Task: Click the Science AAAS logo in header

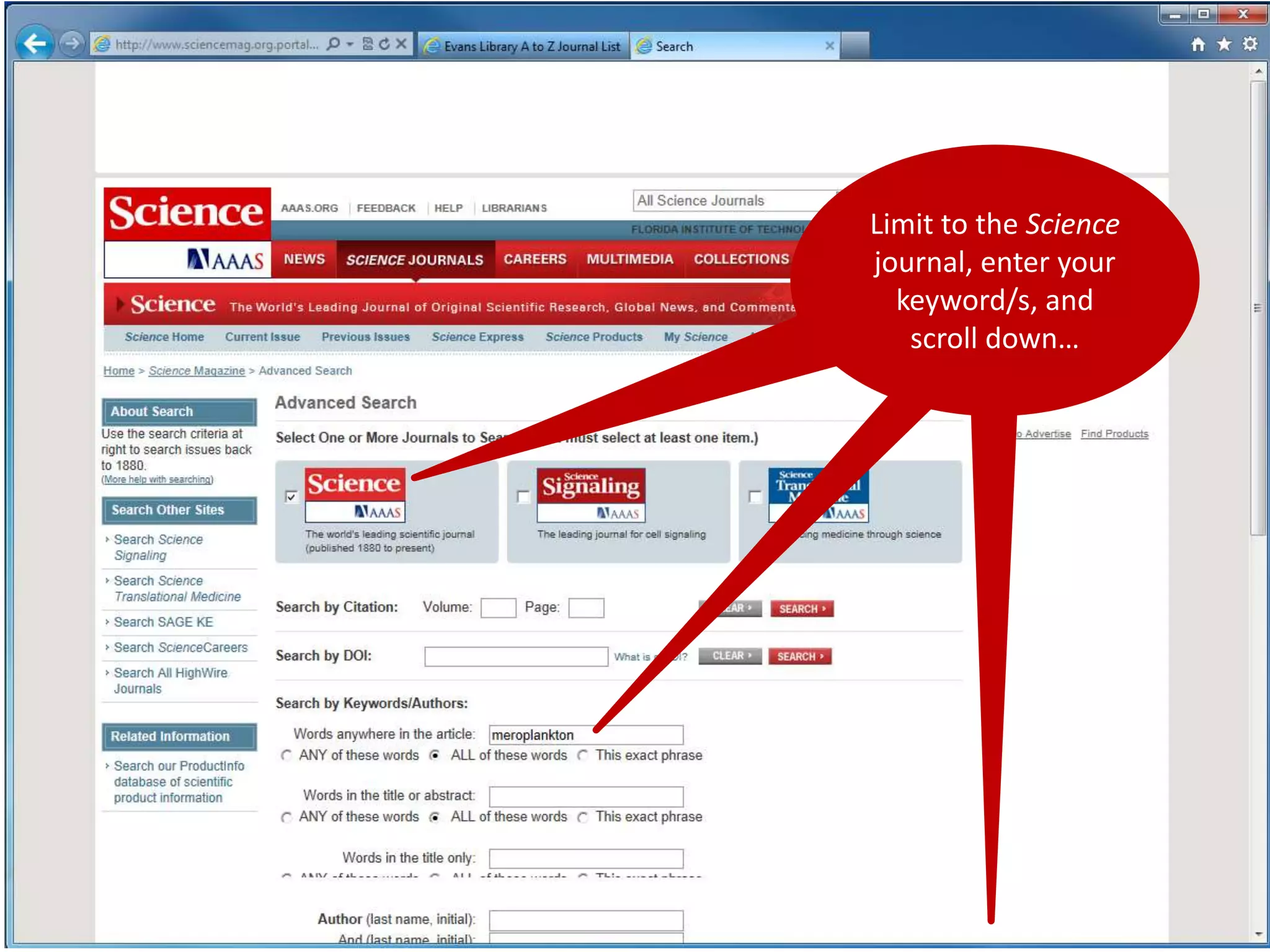Action: click(187, 232)
